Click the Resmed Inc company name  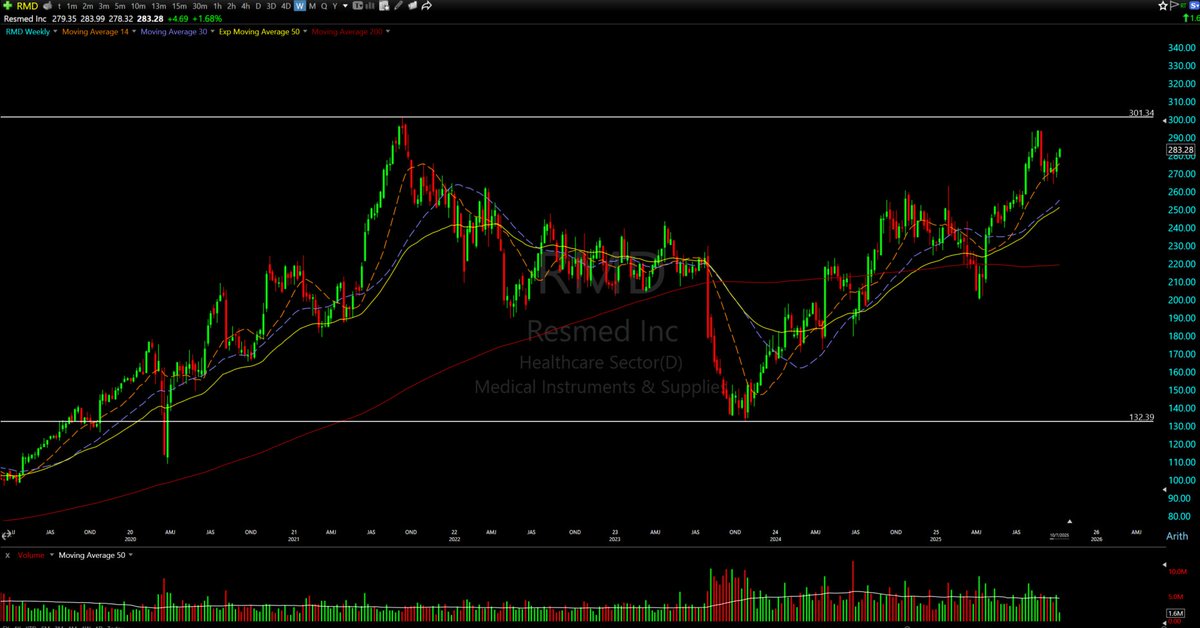click(x=25, y=18)
